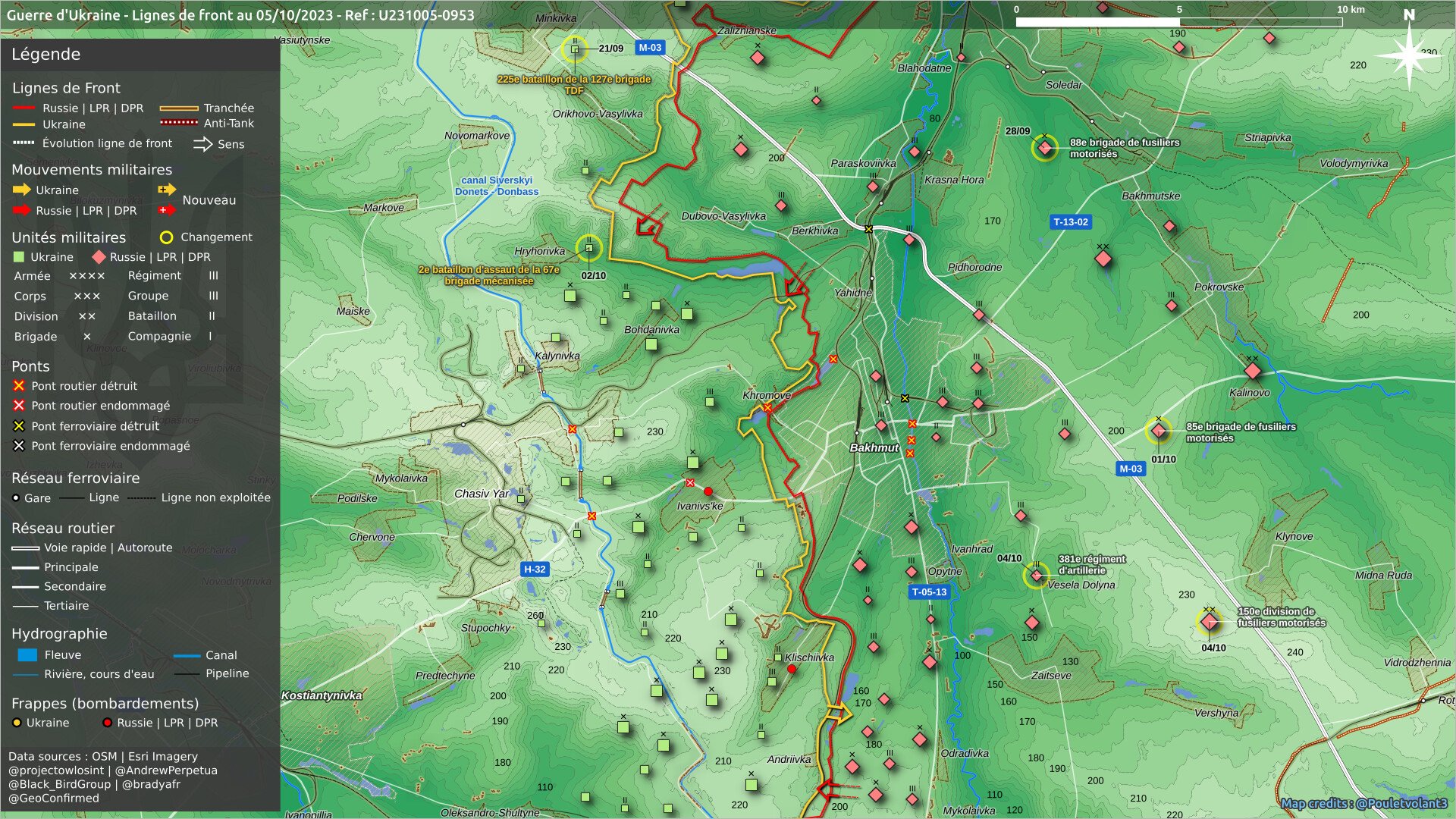Click the T-13-02 road shield
The image size is (1456, 819).
click(1071, 222)
